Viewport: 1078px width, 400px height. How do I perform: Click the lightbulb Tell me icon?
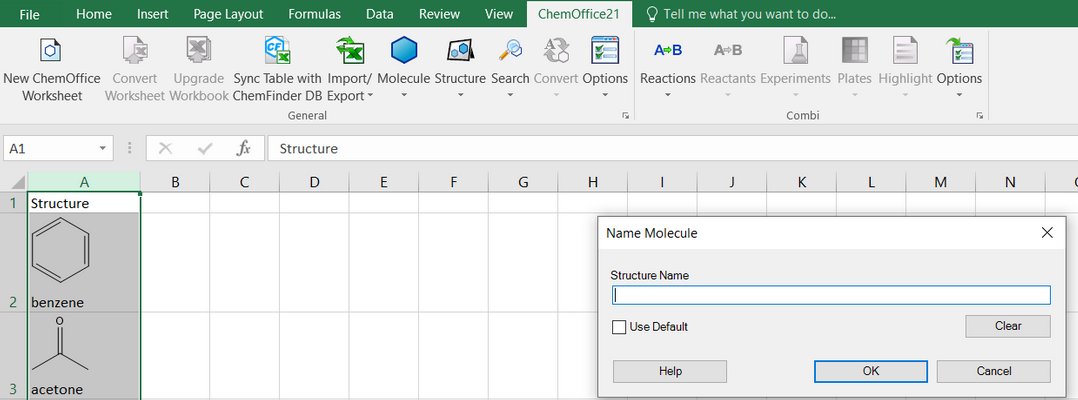[x=652, y=14]
